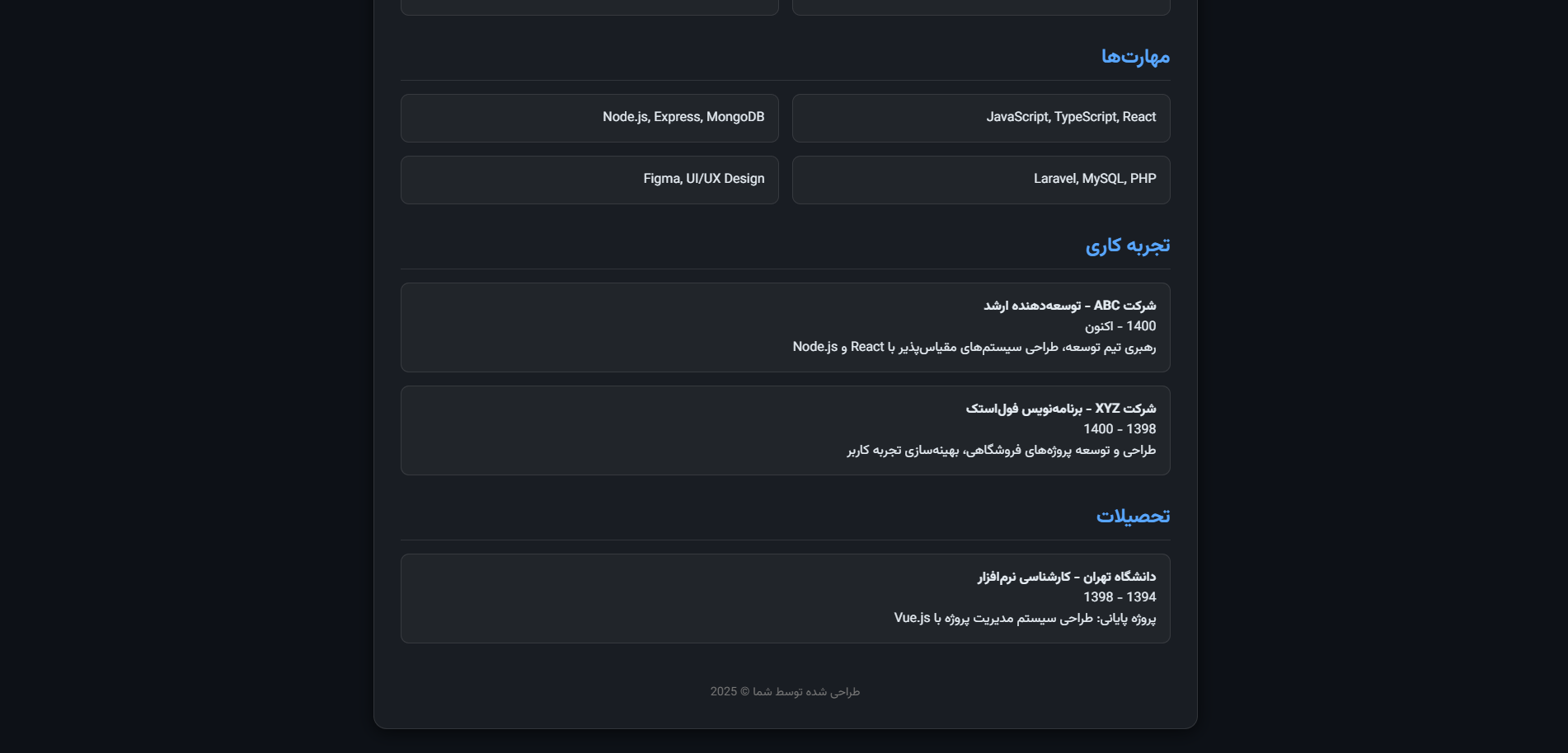The height and width of the screenshot is (753, 1568).
Task: Click the divider under مهارت‌ها heading
Action: coord(786,80)
